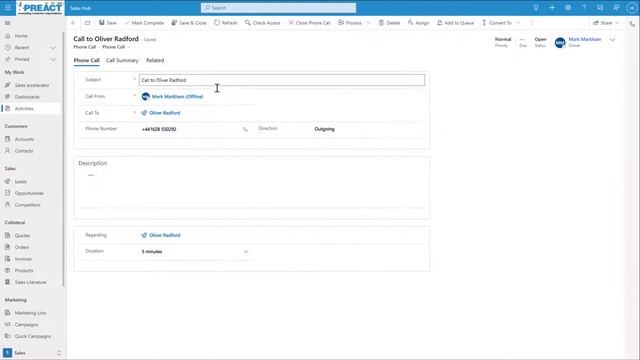Open Mark Markham in Call From

pos(177,97)
